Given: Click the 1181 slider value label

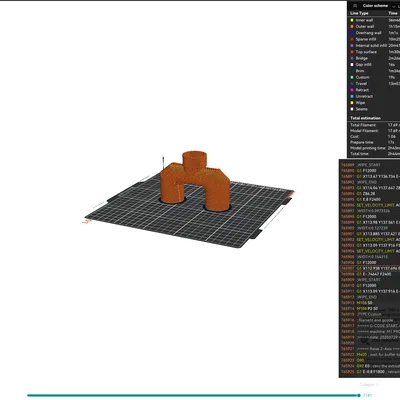Looking at the screenshot, I should 368,395.
